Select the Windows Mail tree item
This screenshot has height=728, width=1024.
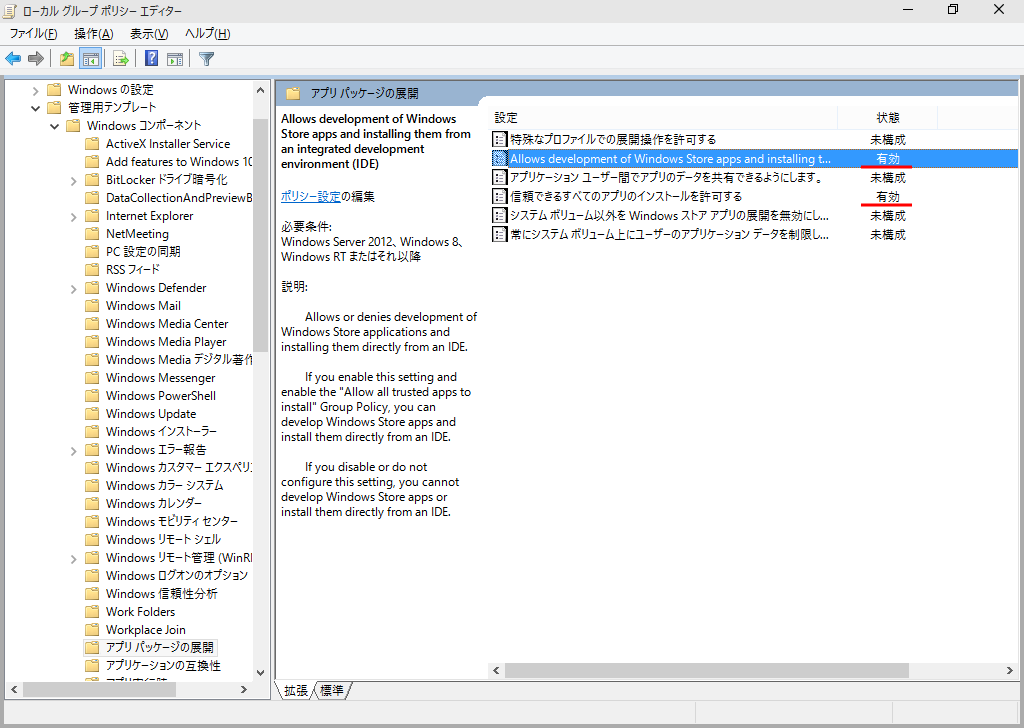(143, 306)
